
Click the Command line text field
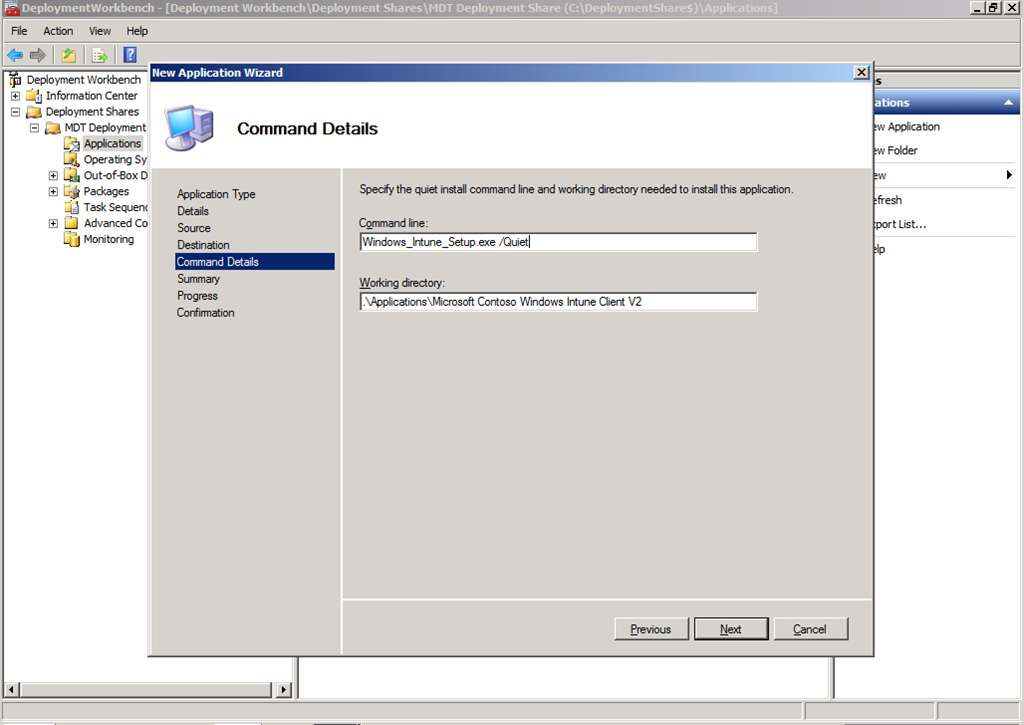558,242
